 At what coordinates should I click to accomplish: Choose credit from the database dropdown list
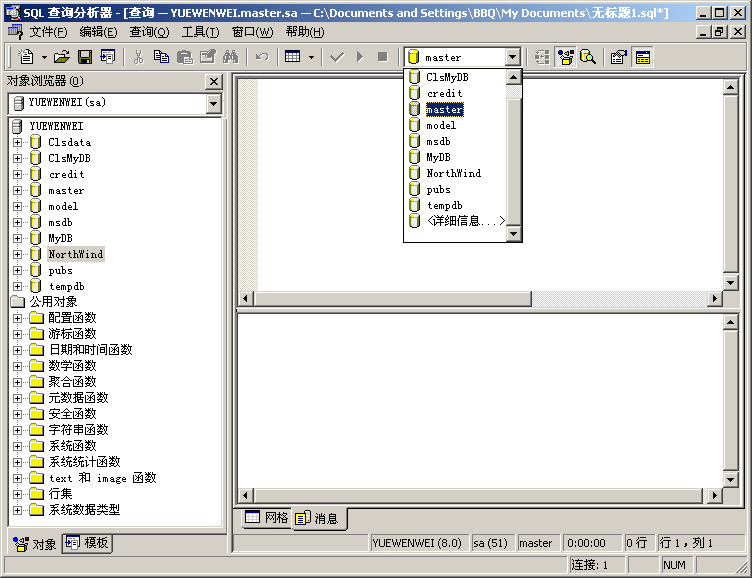pyautogui.click(x=445, y=94)
